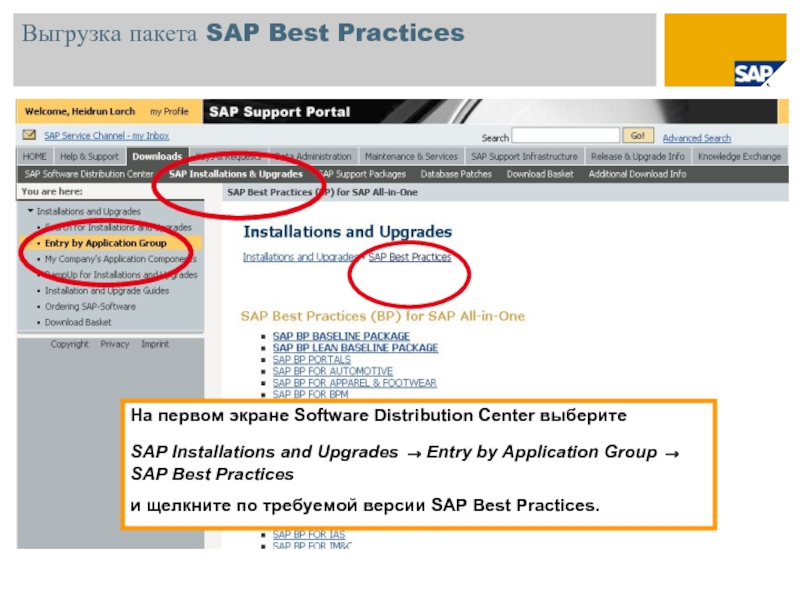This screenshot has width=800, height=600.
Task: Open the SAP BP FOR IAS link
Action: (x=309, y=534)
